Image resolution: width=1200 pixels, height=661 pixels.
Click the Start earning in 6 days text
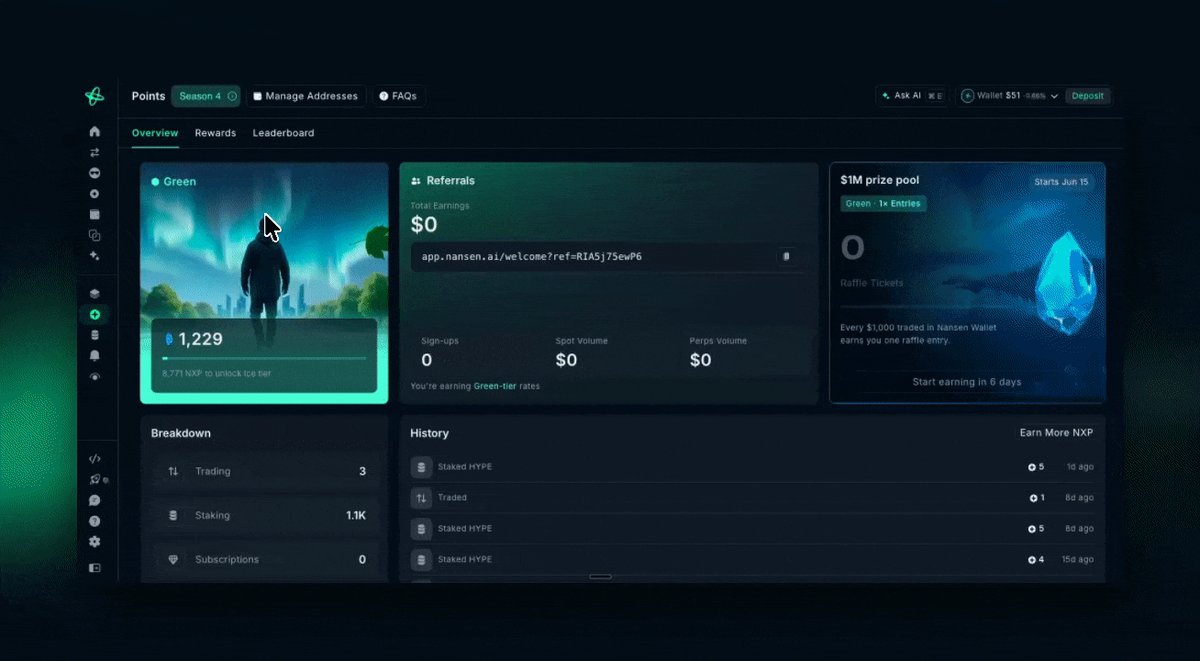click(x=967, y=382)
